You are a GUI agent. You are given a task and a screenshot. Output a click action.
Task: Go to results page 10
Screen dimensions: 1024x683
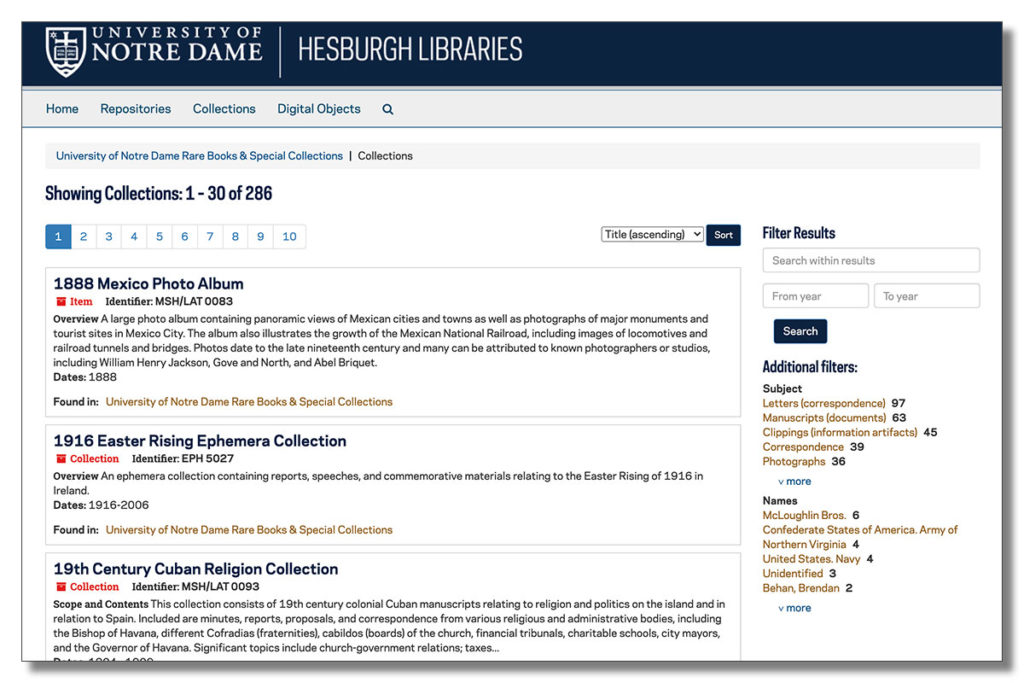(x=289, y=236)
